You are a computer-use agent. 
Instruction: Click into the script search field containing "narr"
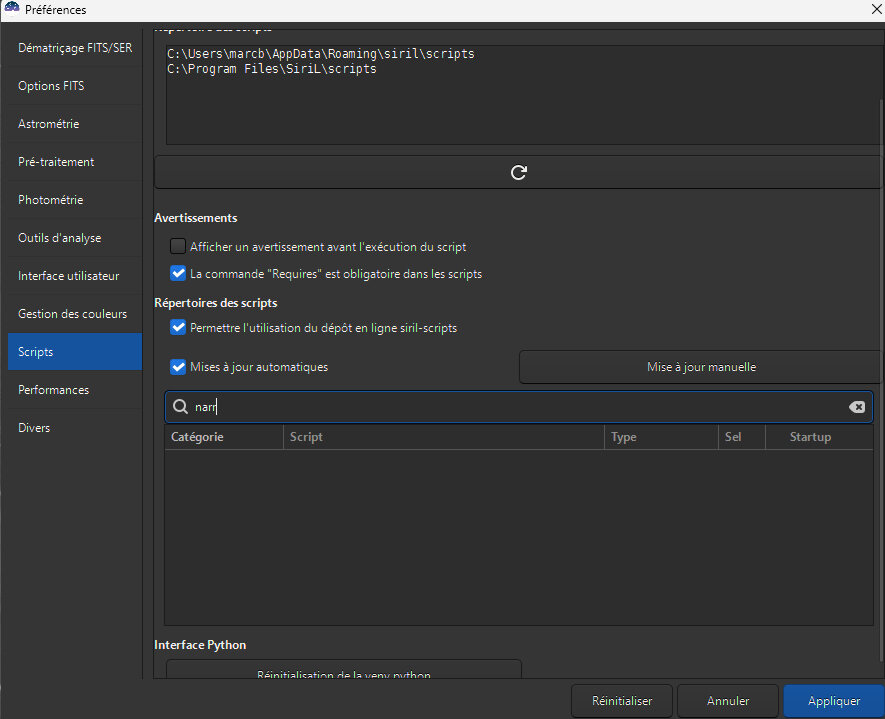519,407
